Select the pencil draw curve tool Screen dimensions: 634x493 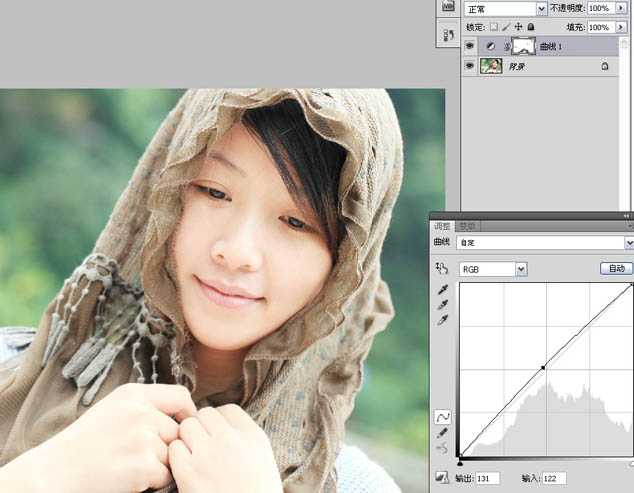(x=442, y=433)
